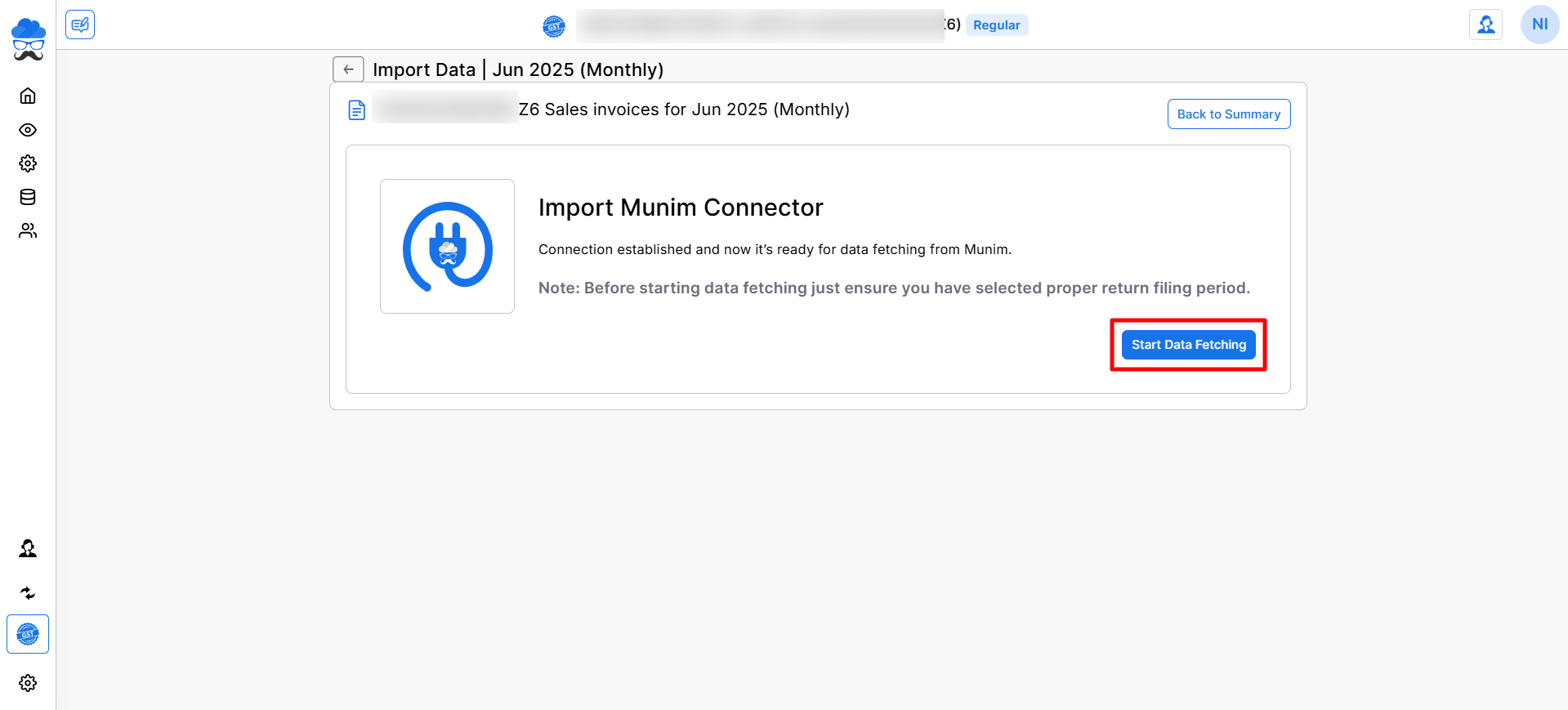Click the document icon beside Sales invoices title
Image resolution: width=1568 pixels, height=710 pixels.
click(x=357, y=109)
